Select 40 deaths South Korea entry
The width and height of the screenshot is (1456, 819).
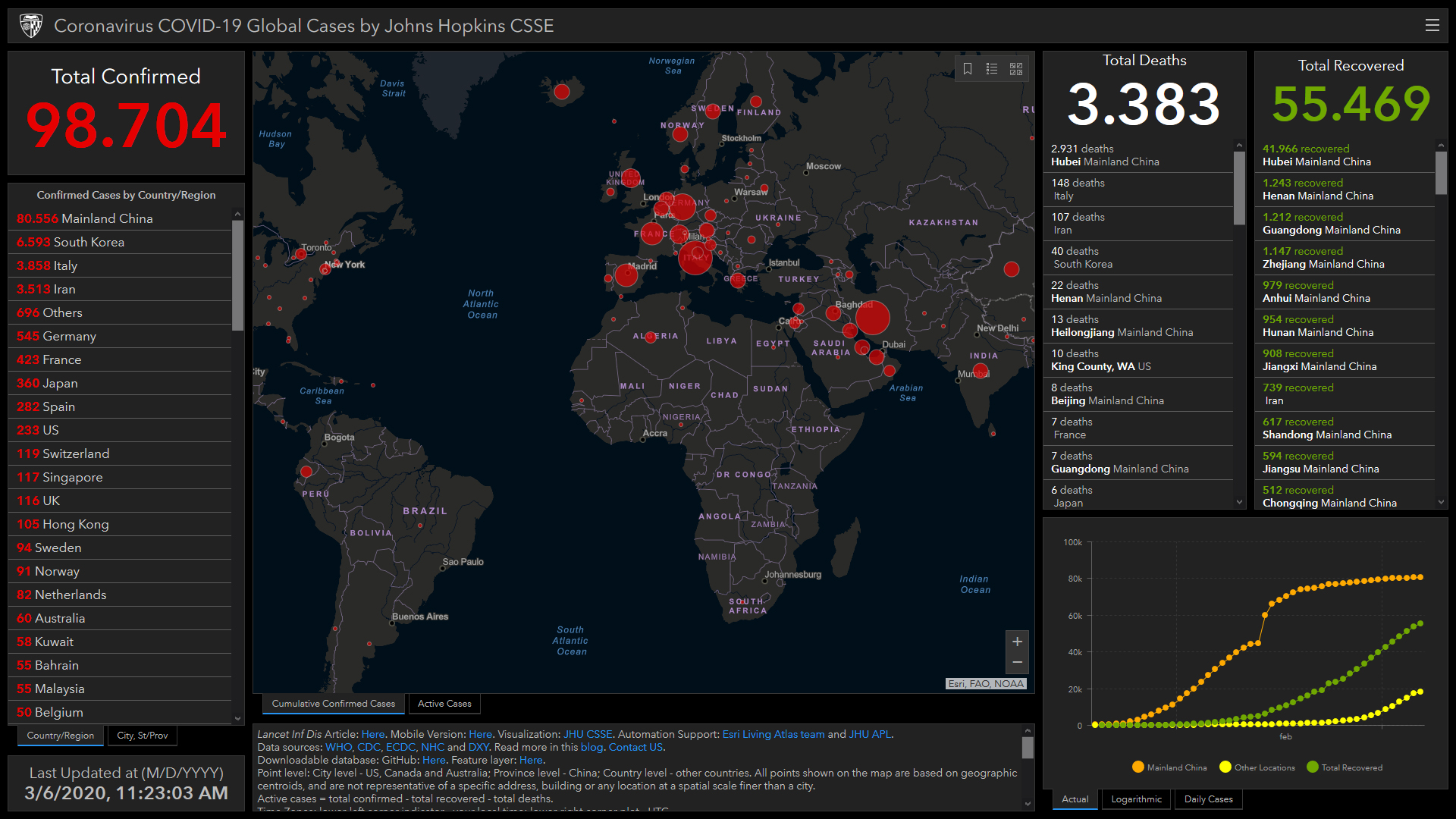click(x=1138, y=258)
